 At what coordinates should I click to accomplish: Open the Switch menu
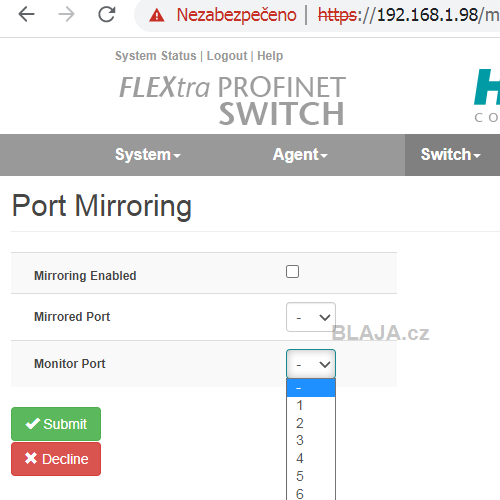tap(451, 155)
